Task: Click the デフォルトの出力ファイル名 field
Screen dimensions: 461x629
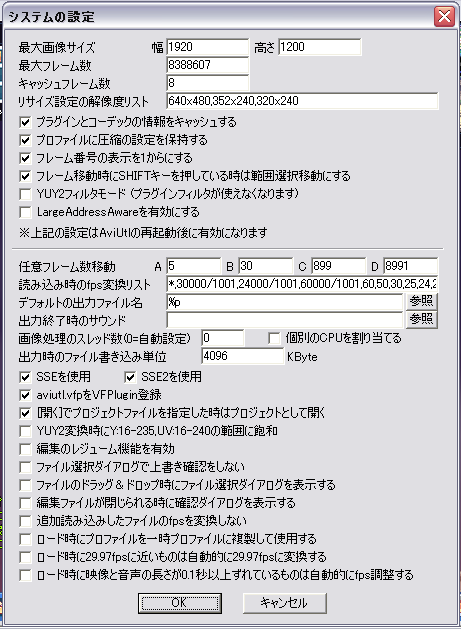Action: 284,302
